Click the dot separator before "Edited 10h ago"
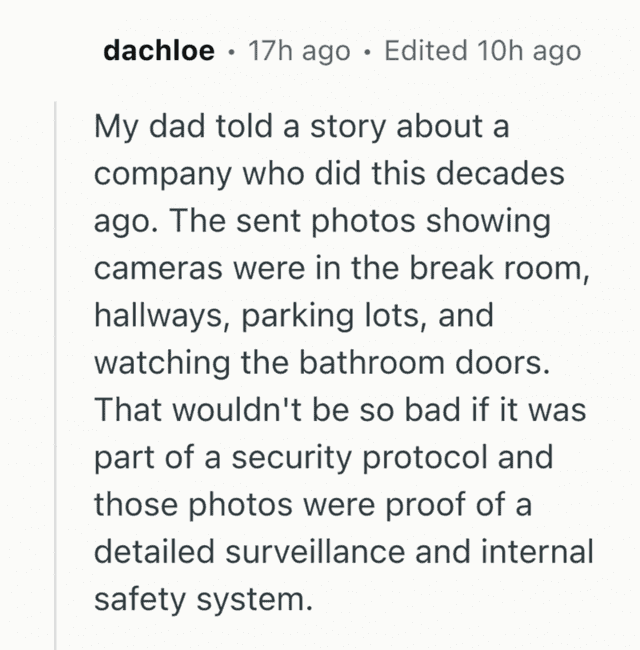This screenshot has height=650, width=640. (367, 51)
